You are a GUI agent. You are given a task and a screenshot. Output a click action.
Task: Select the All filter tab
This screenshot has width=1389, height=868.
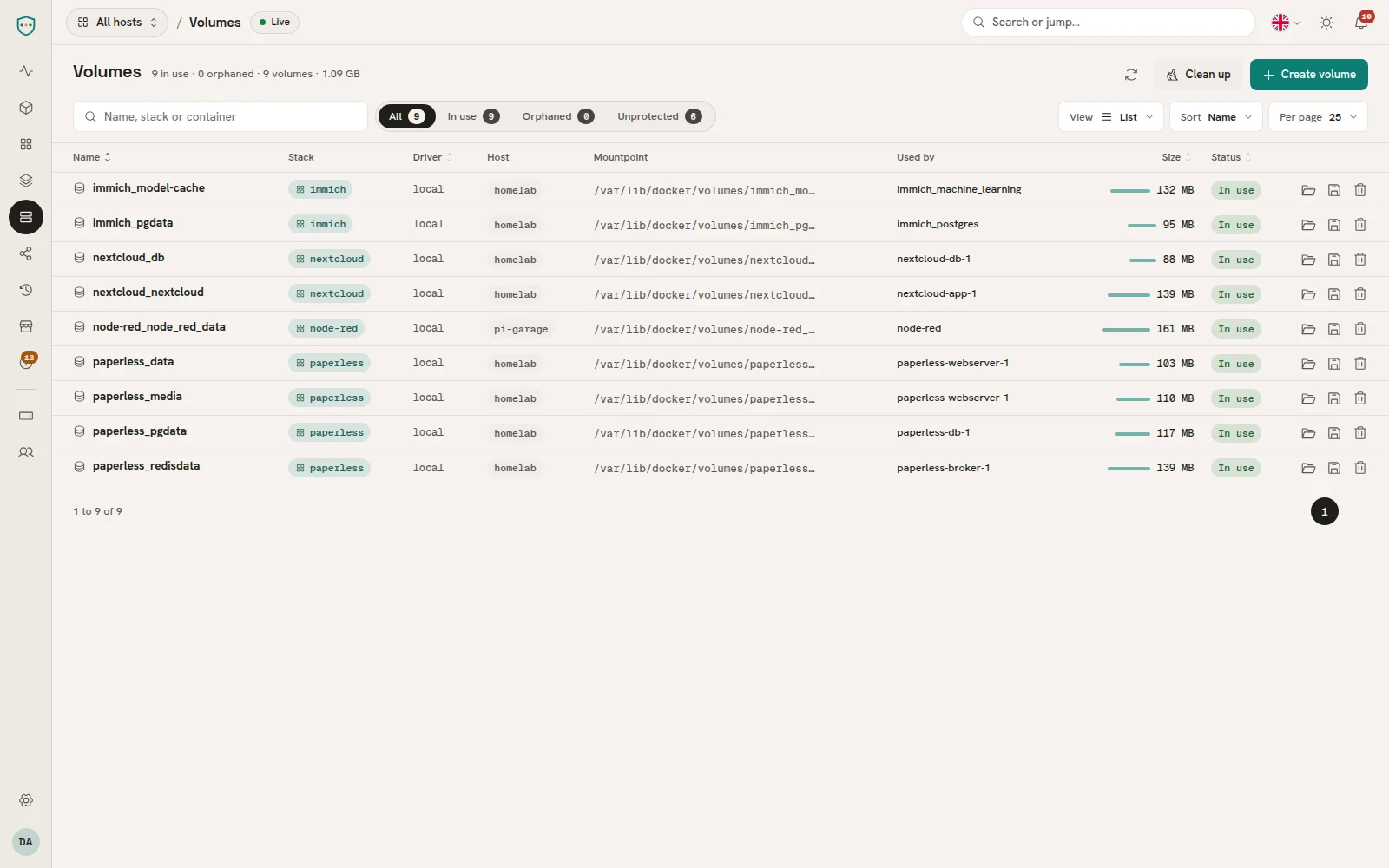(x=406, y=116)
